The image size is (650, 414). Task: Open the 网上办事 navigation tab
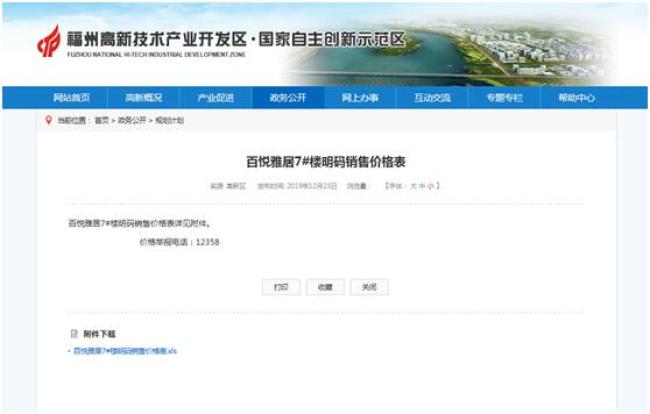pos(360,98)
